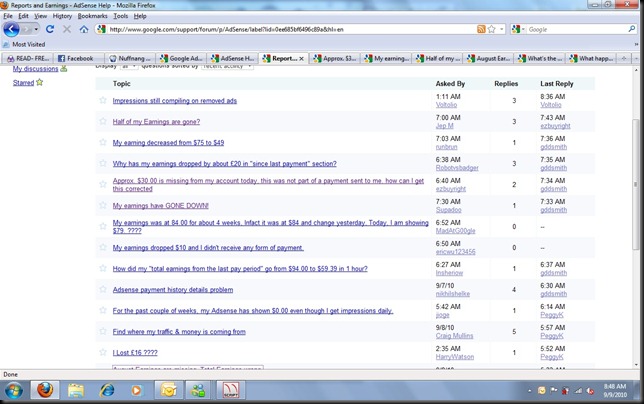The height and width of the screenshot is (404, 644).
Task: Star the 'Impressions still compiling' topic
Action: [102, 101]
